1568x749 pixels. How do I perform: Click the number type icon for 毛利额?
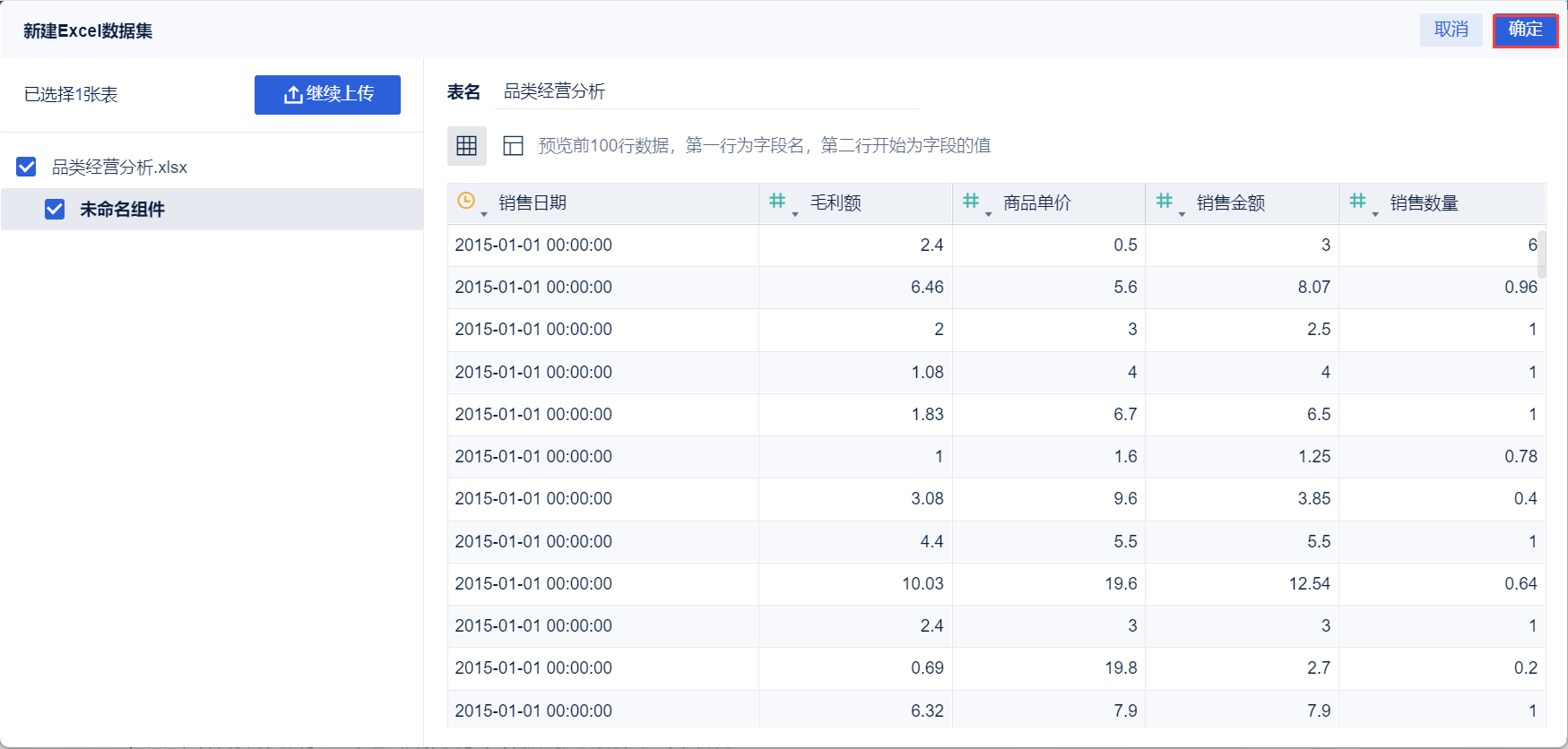tap(777, 202)
